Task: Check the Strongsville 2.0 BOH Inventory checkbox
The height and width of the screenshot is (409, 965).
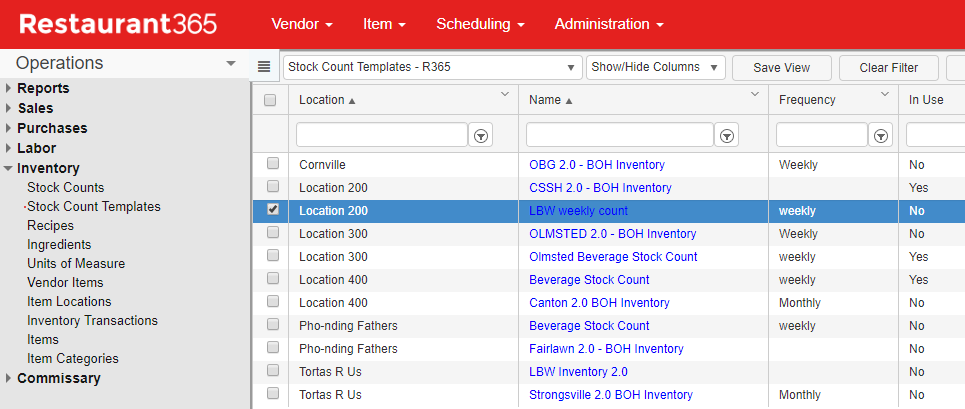Action: (273, 394)
